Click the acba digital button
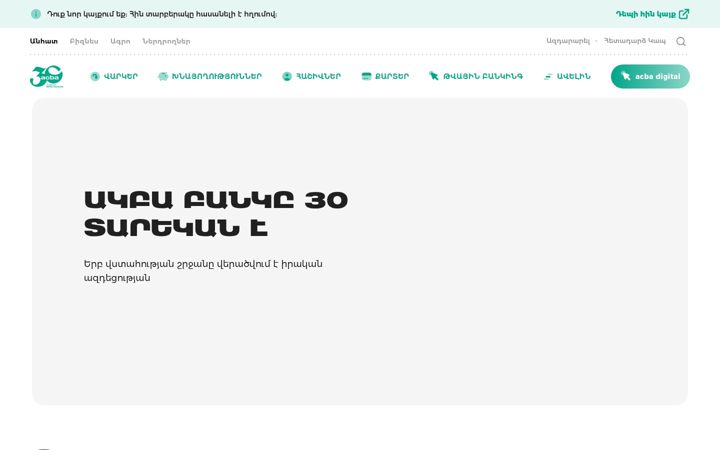This screenshot has height=450, width=720. pyautogui.click(x=650, y=76)
